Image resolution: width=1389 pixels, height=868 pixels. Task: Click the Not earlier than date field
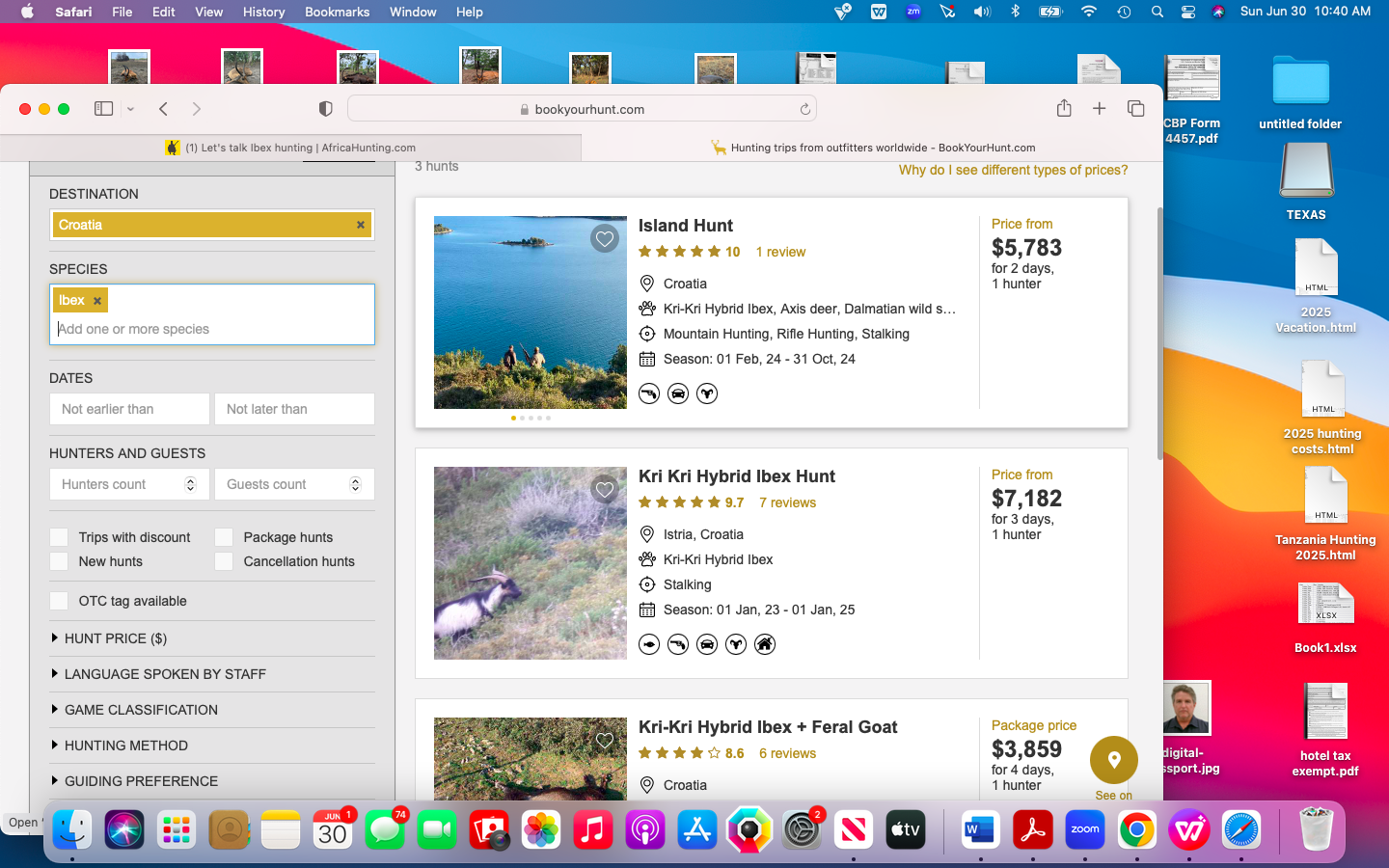(x=129, y=409)
